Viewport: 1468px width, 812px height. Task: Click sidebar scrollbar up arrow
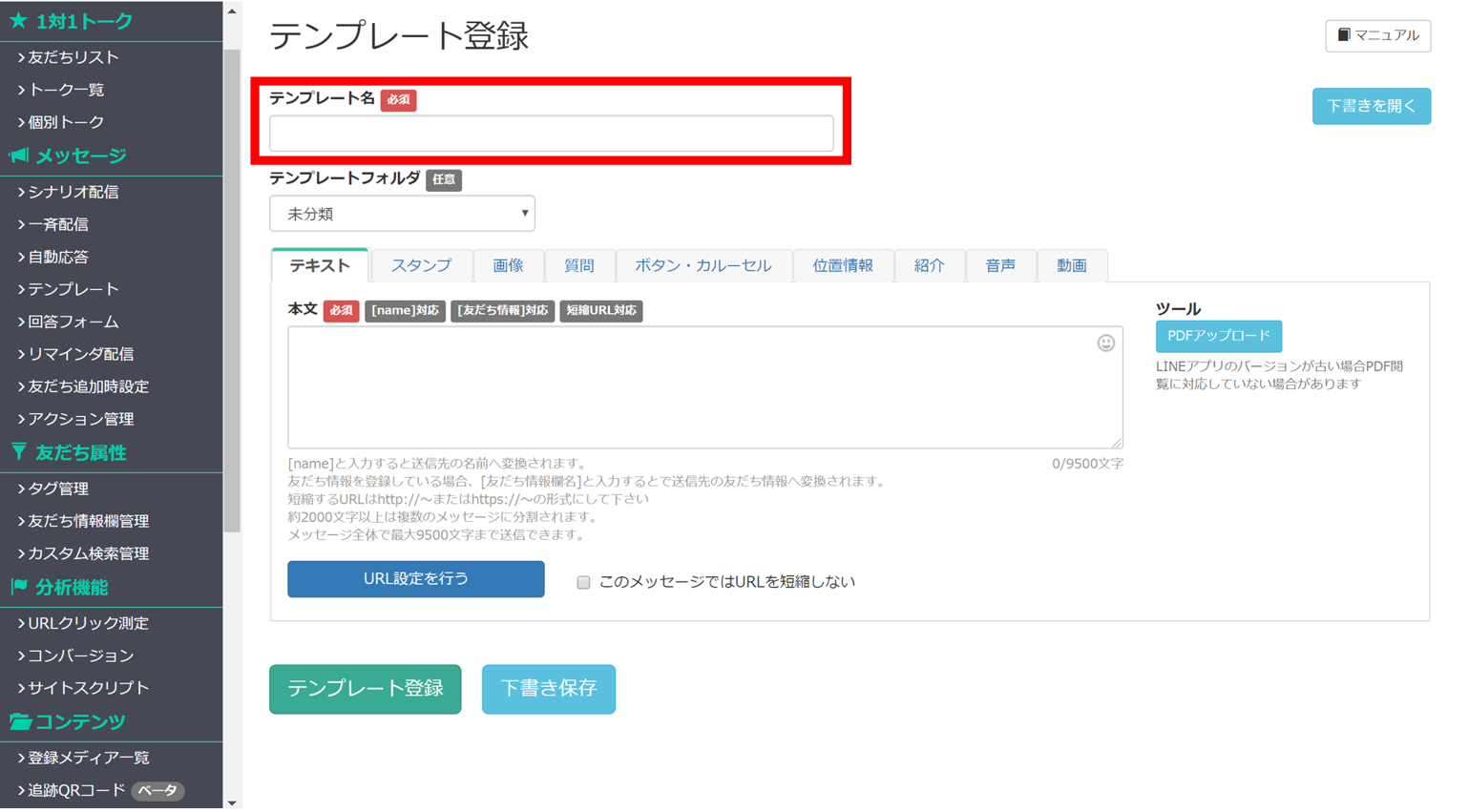click(x=232, y=11)
